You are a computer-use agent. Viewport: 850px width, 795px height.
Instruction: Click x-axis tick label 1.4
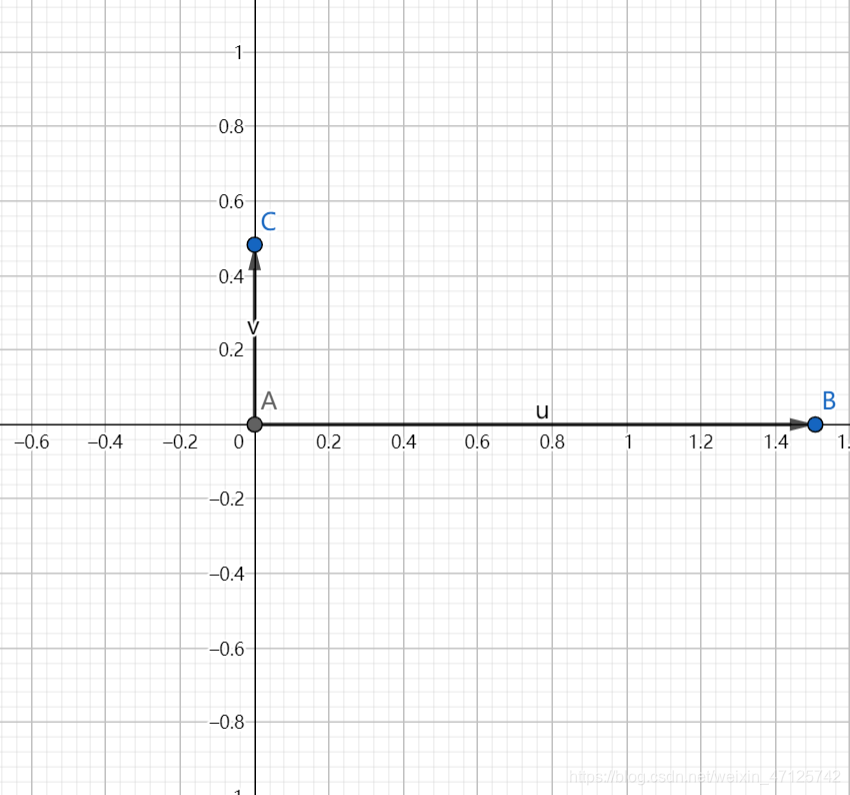776,442
